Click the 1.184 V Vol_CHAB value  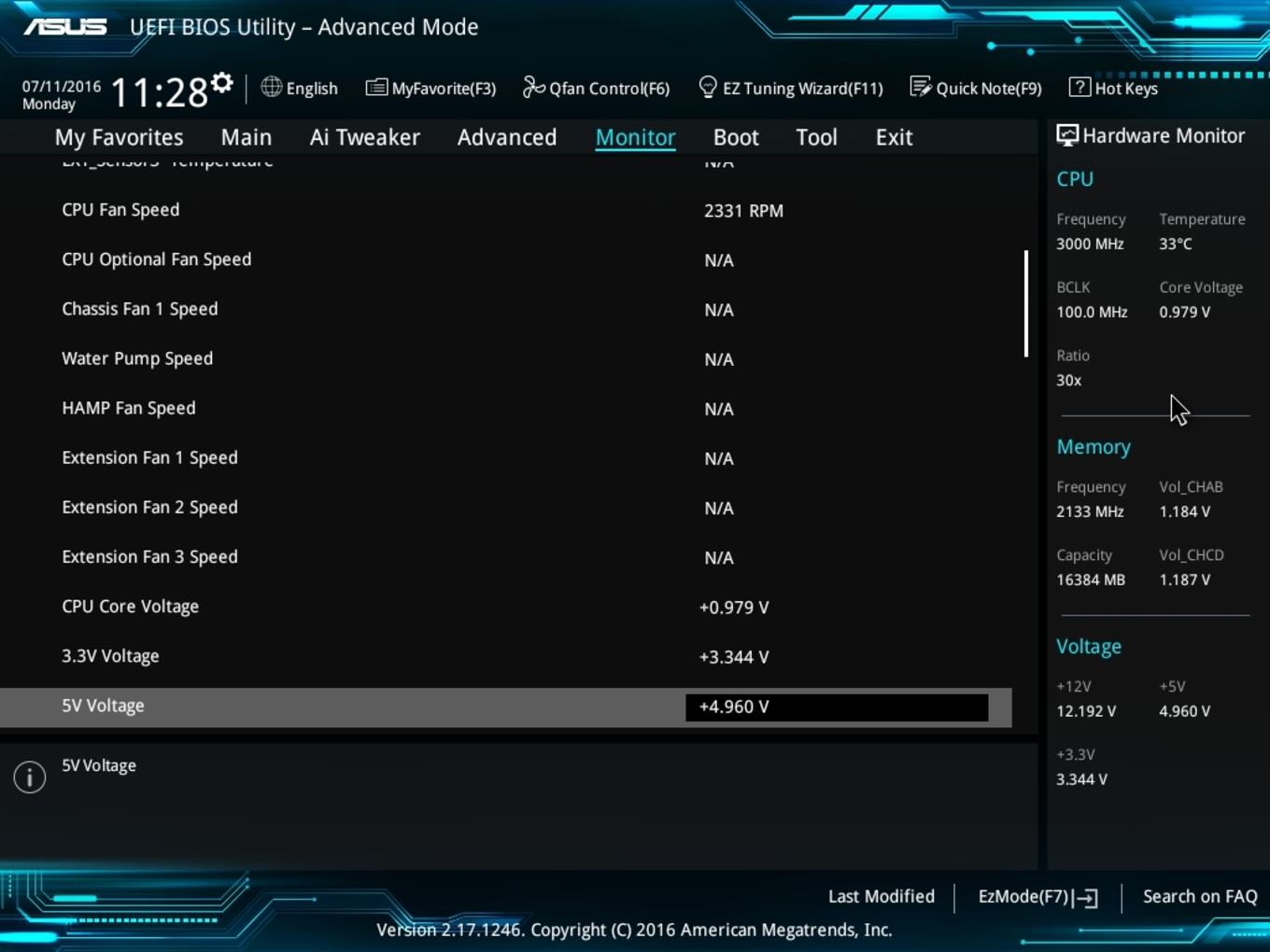click(1185, 511)
